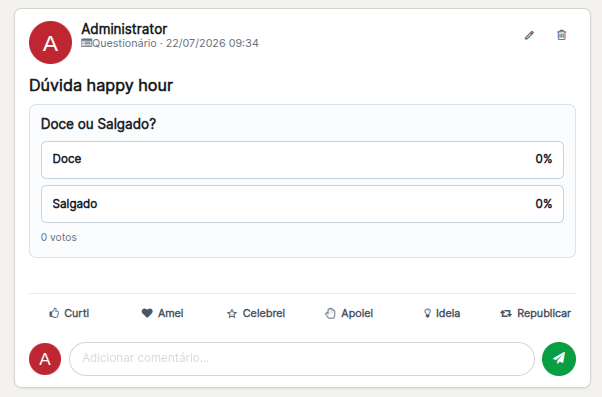Click the green send comment button

pos(559,359)
